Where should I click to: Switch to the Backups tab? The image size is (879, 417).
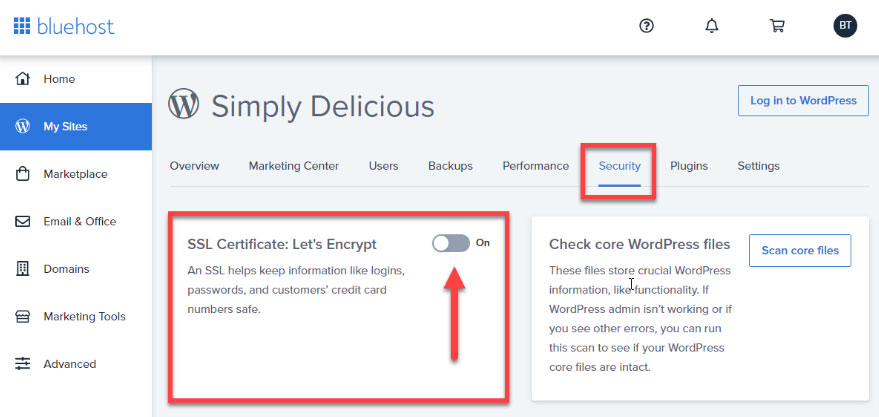coord(450,166)
